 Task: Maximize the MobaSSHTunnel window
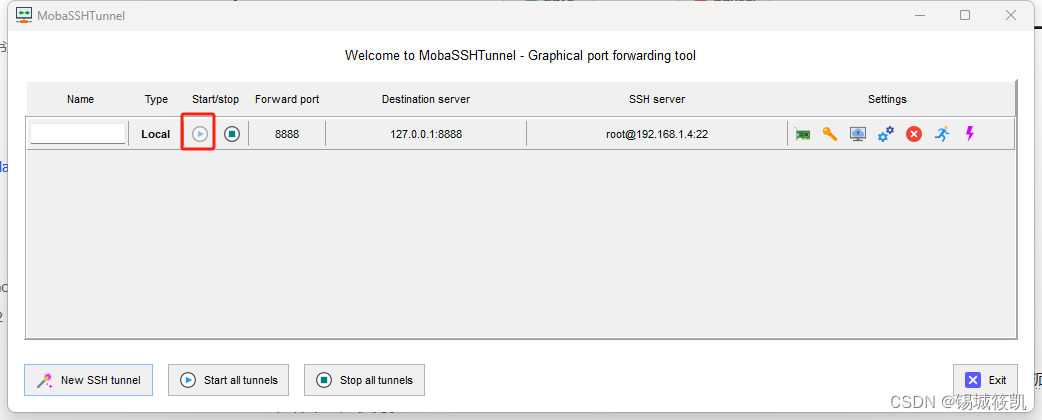pos(965,15)
